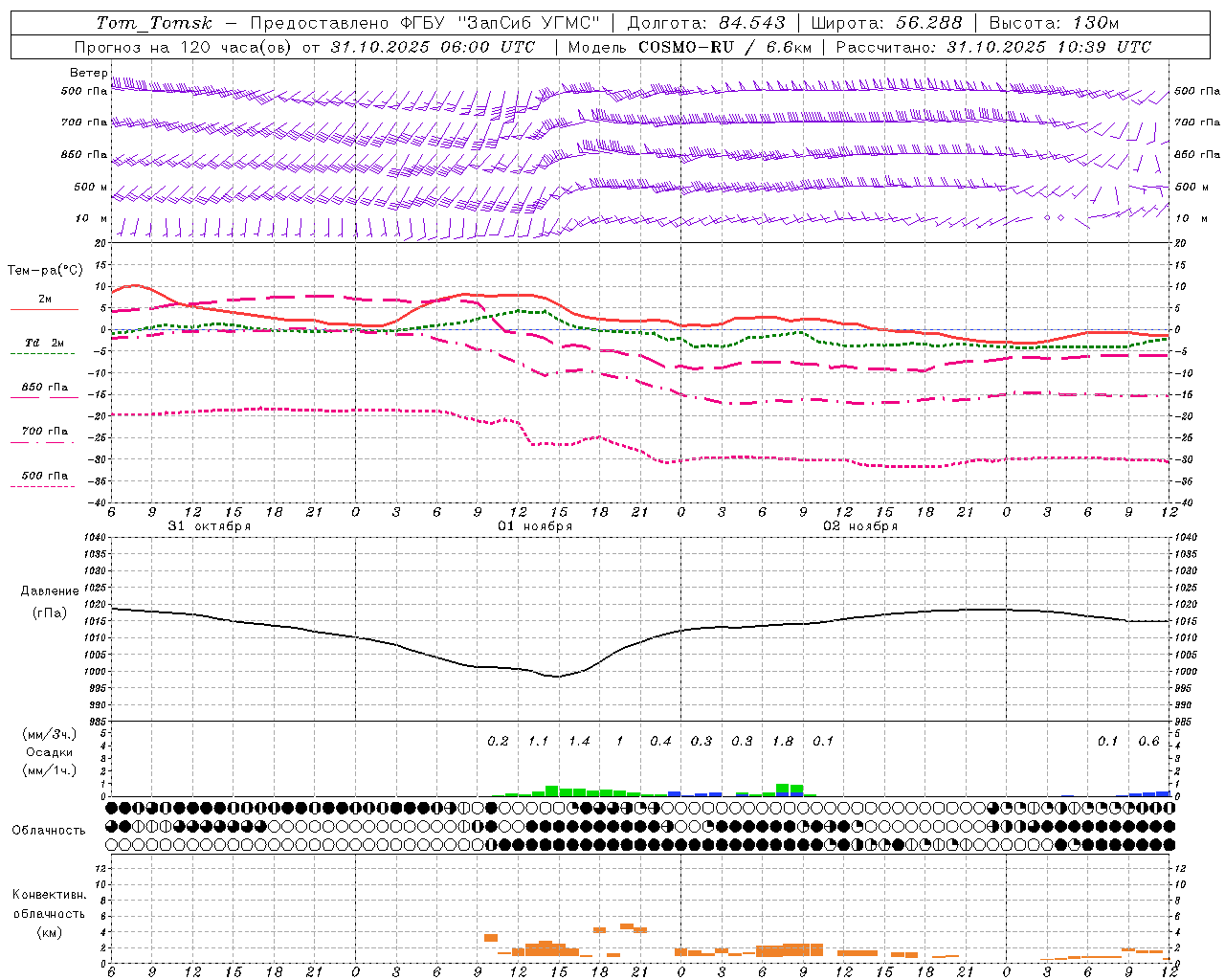Click the 1.4 three-hour precipitation value

579,742
